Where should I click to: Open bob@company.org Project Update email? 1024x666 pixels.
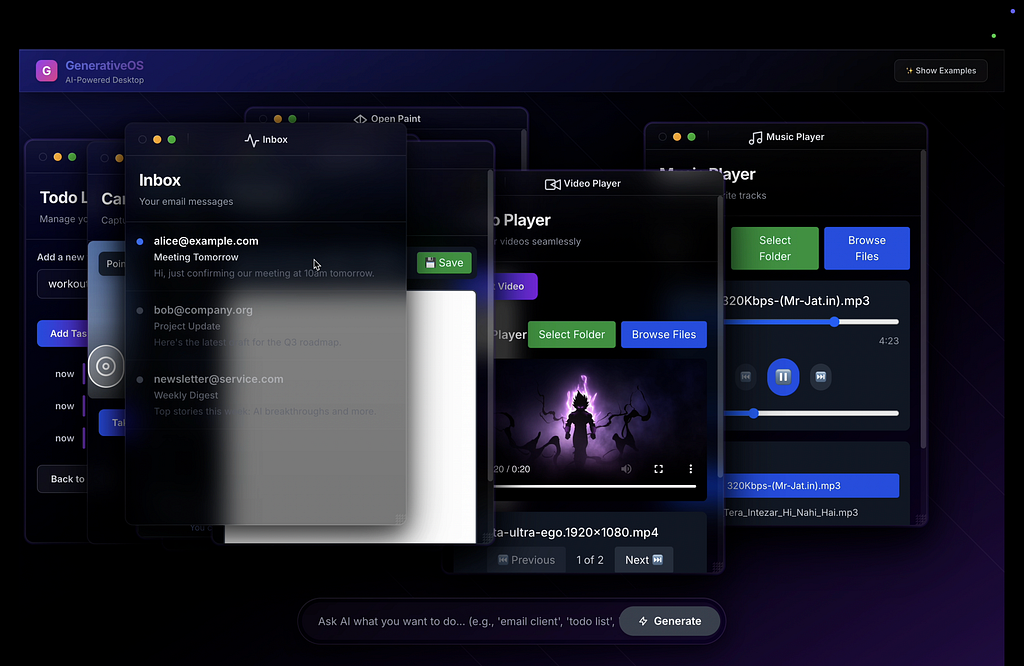[265, 326]
